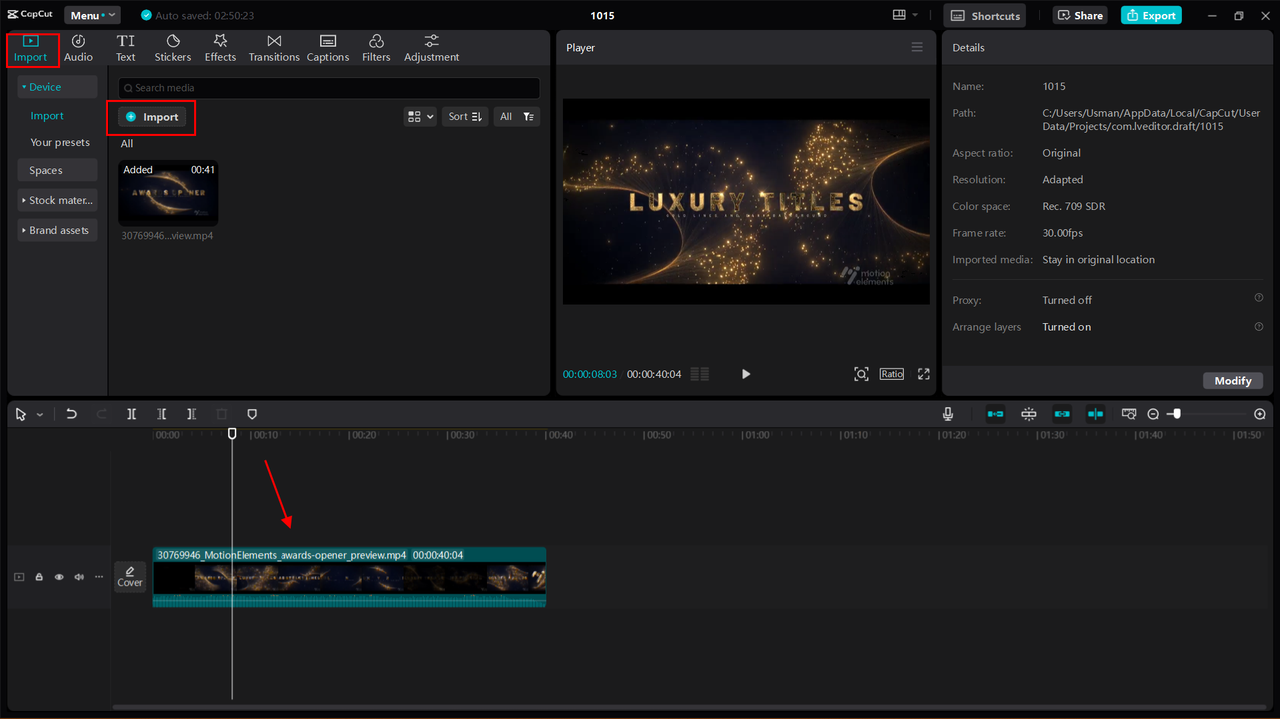Open Your presets

[x=60, y=142]
